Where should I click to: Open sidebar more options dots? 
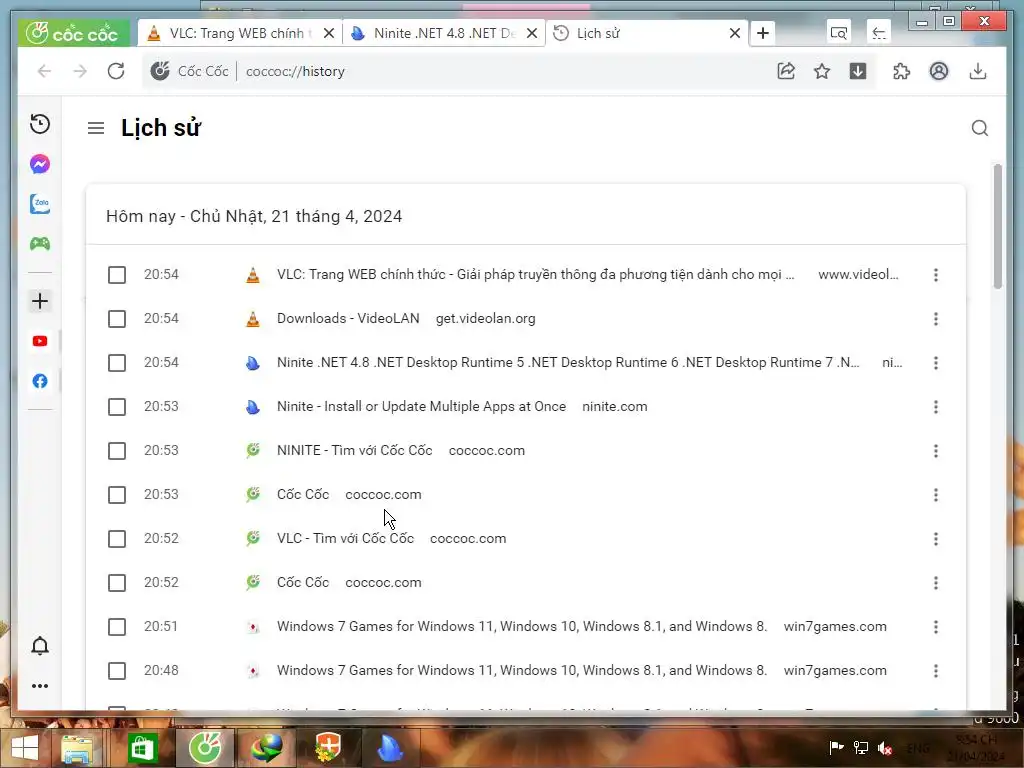coord(40,686)
